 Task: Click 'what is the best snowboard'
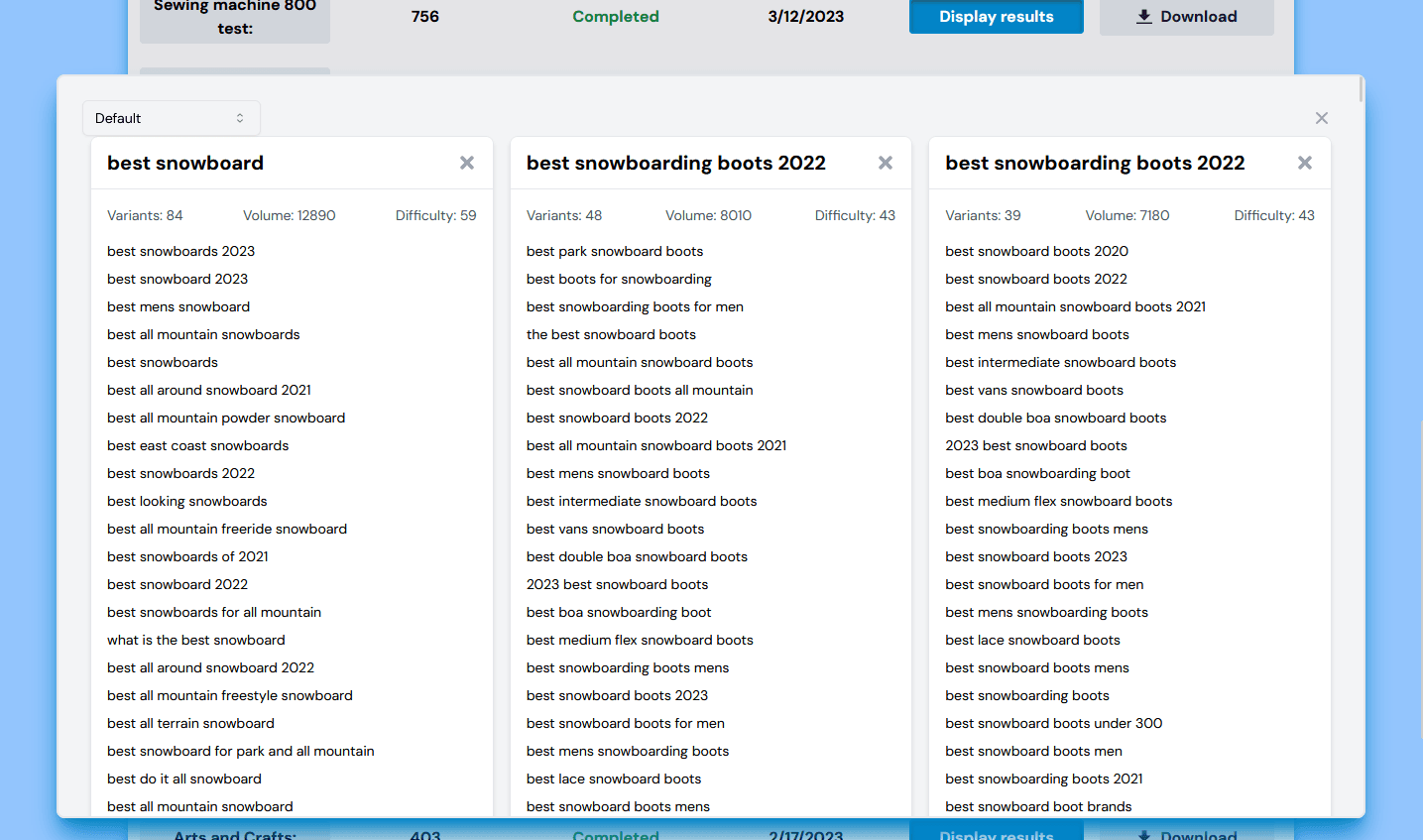195,640
